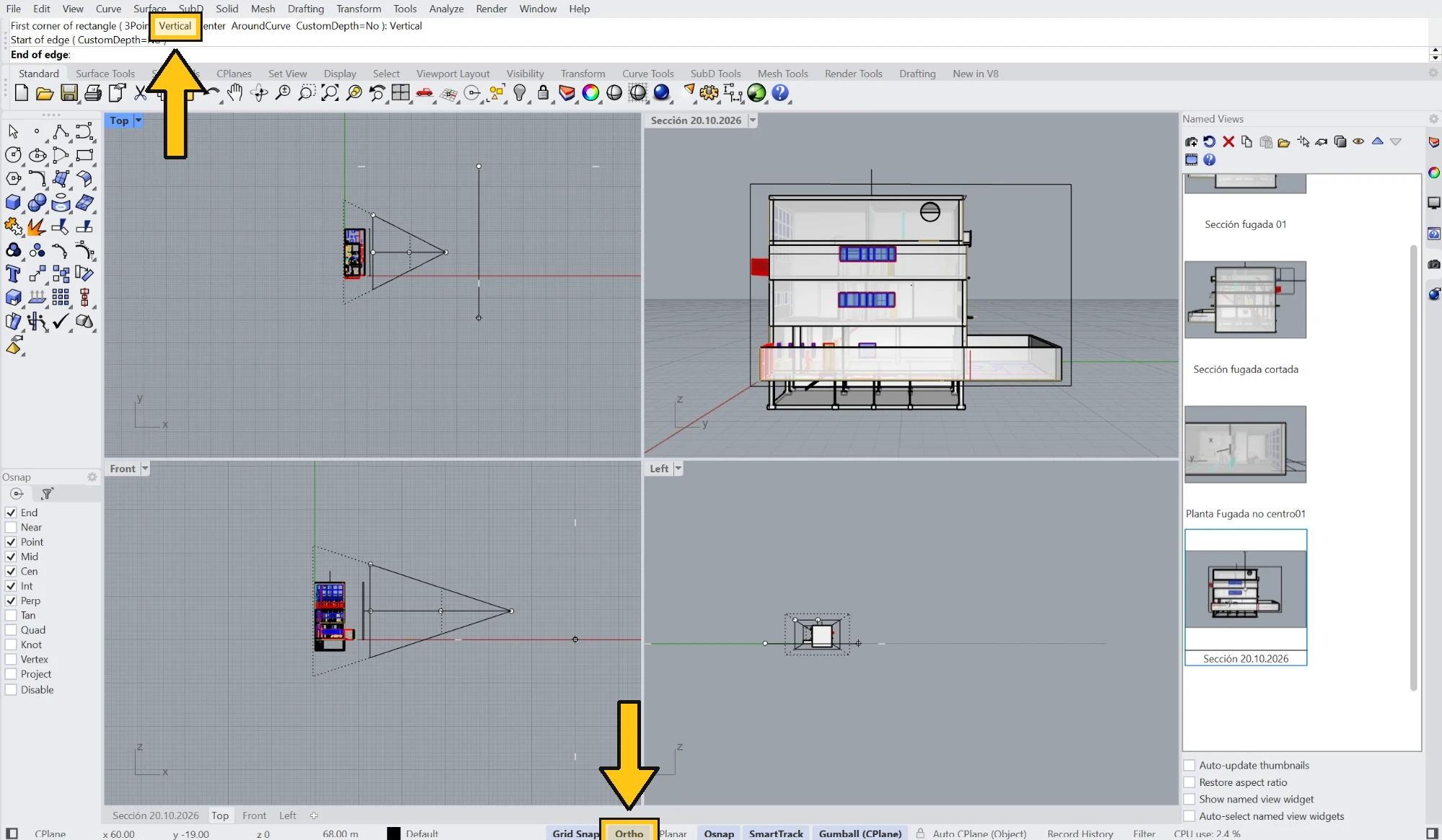Select the Front viewport tab at bottom

[254, 815]
